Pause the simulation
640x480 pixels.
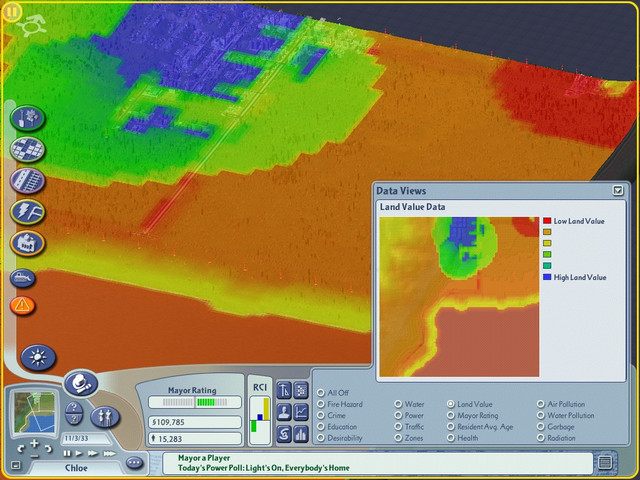click(x=67, y=453)
